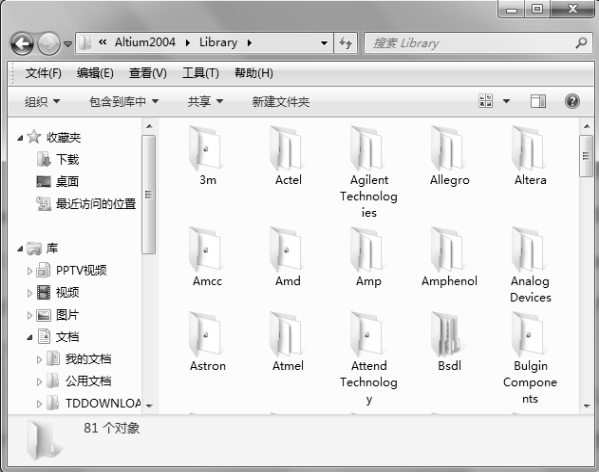Click the file list vertical scrollbar thumb
The width and height of the screenshot is (599, 472).
click(x=586, y=156)
